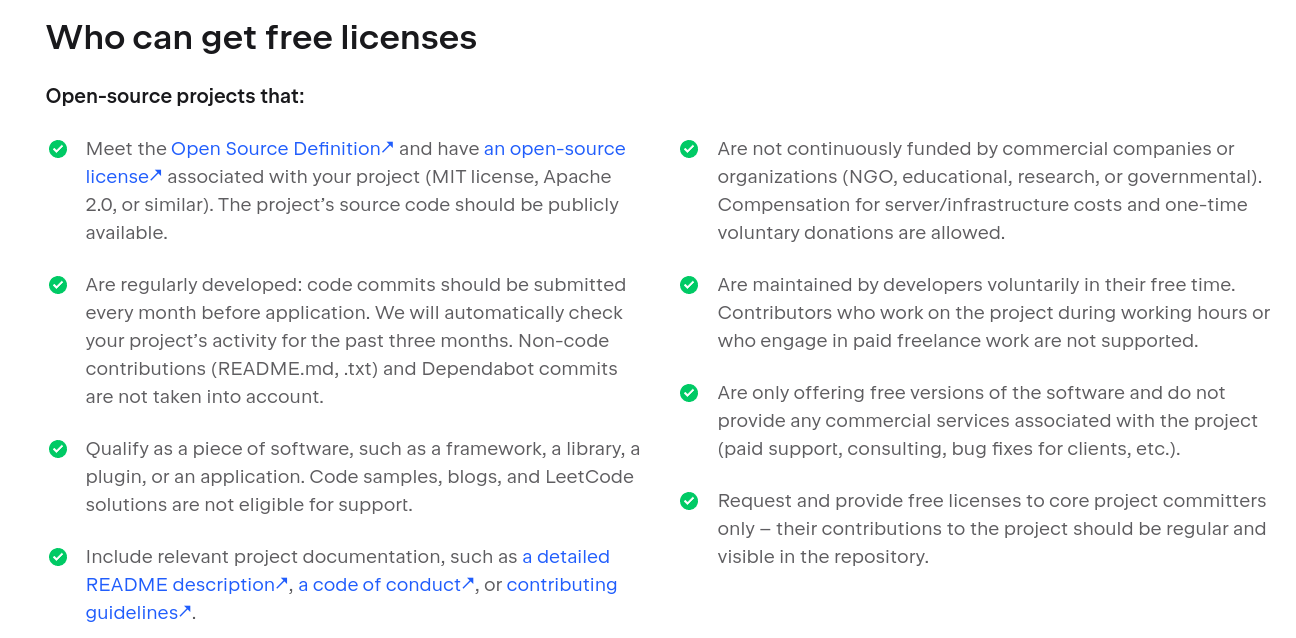Click external arrow icon after "guidelines"

click(x=185, y=612)
